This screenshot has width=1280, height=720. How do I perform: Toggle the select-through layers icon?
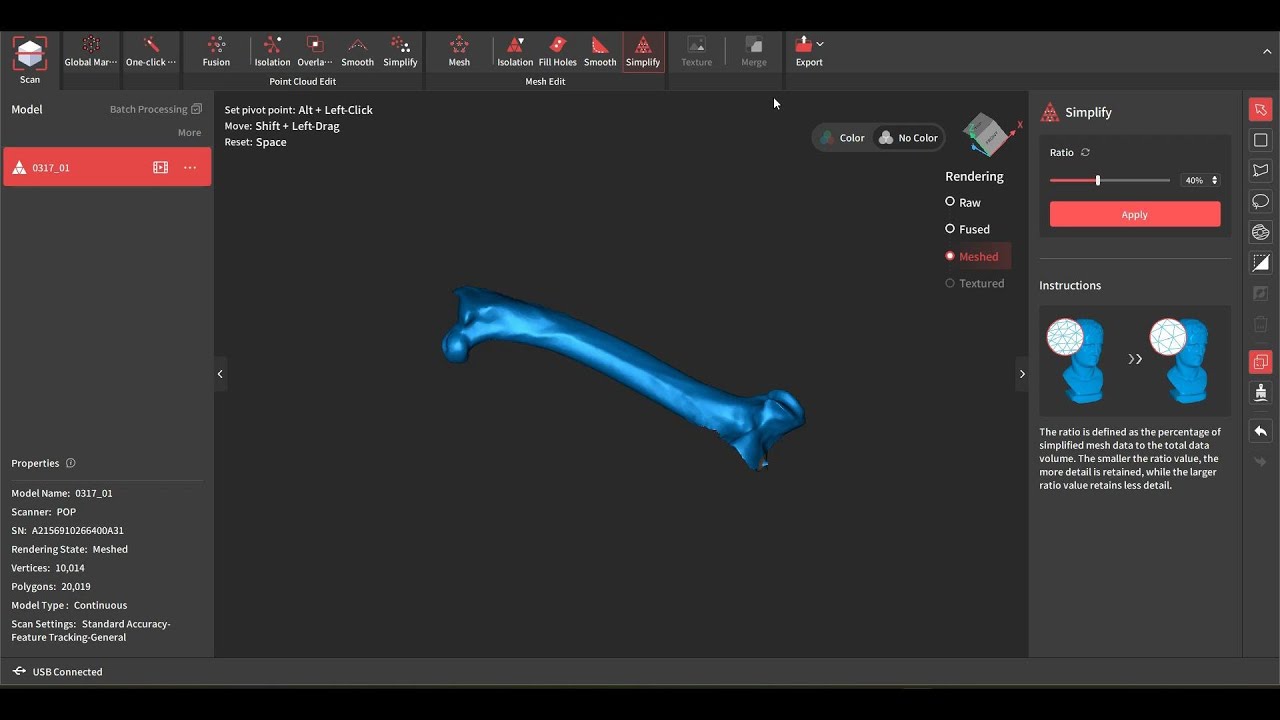1261,362
